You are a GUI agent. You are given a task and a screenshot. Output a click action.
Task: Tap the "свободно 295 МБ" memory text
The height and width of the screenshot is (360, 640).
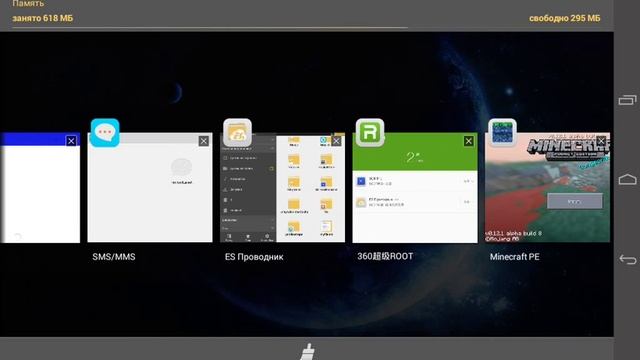click(x=564, y=18)
